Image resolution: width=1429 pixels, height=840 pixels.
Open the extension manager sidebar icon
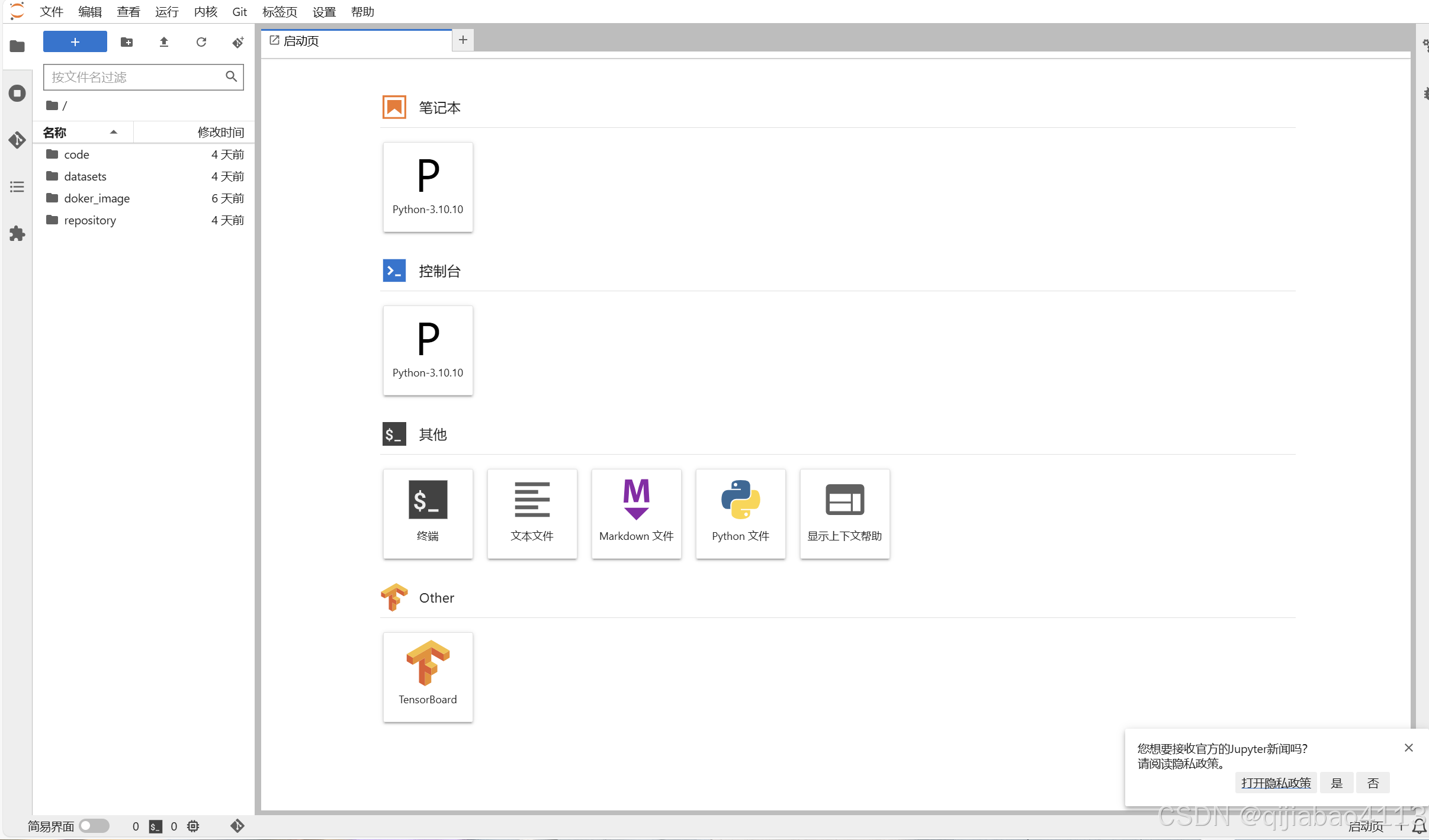(17, 234)
